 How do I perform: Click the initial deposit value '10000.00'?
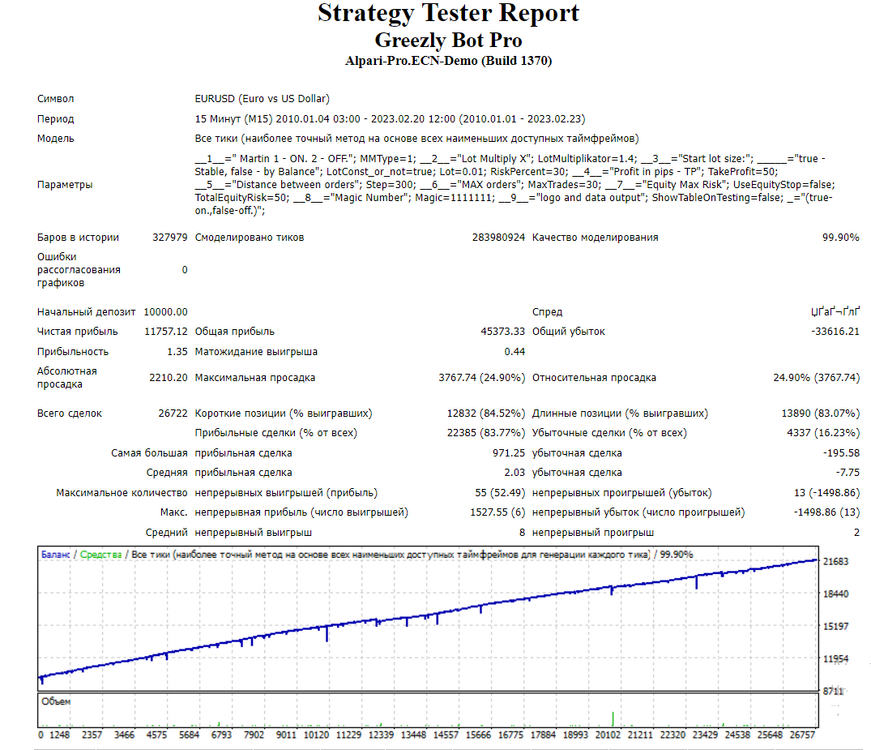point(166,312)
